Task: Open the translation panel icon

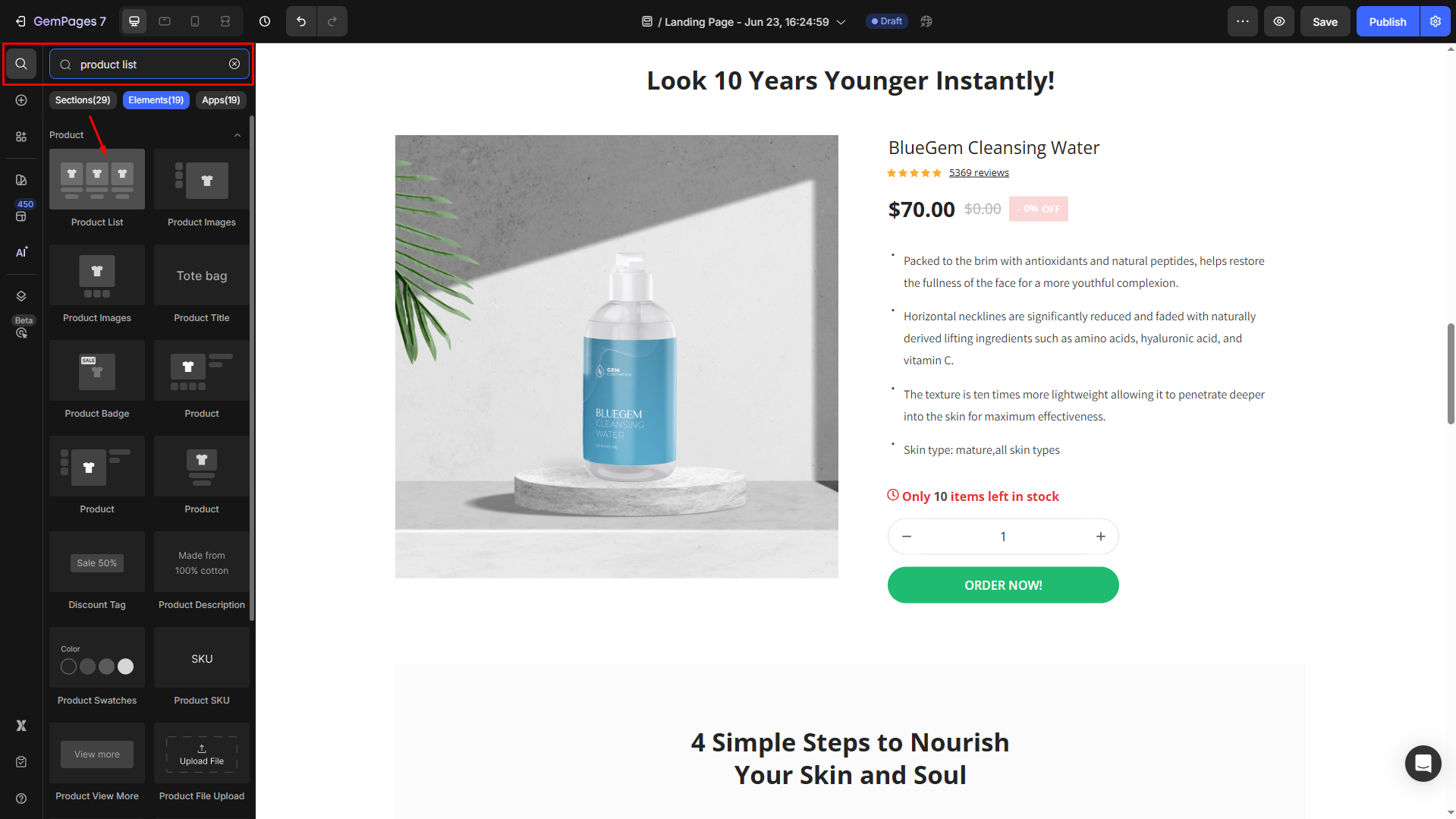Action: coord(926,21)
